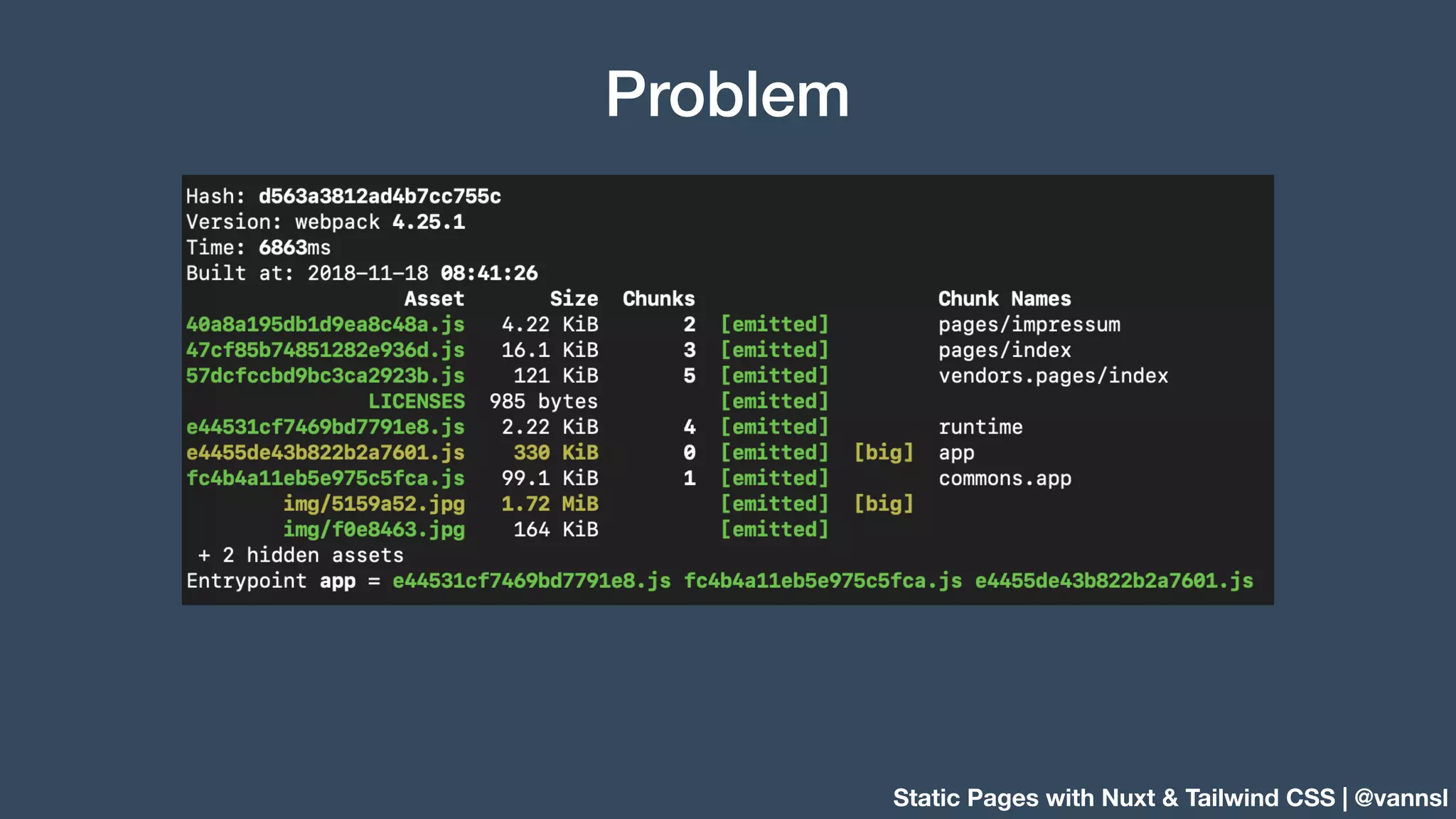Click the chunk name runtime
Screen dimensions: 1456x819
pos(980,427)
